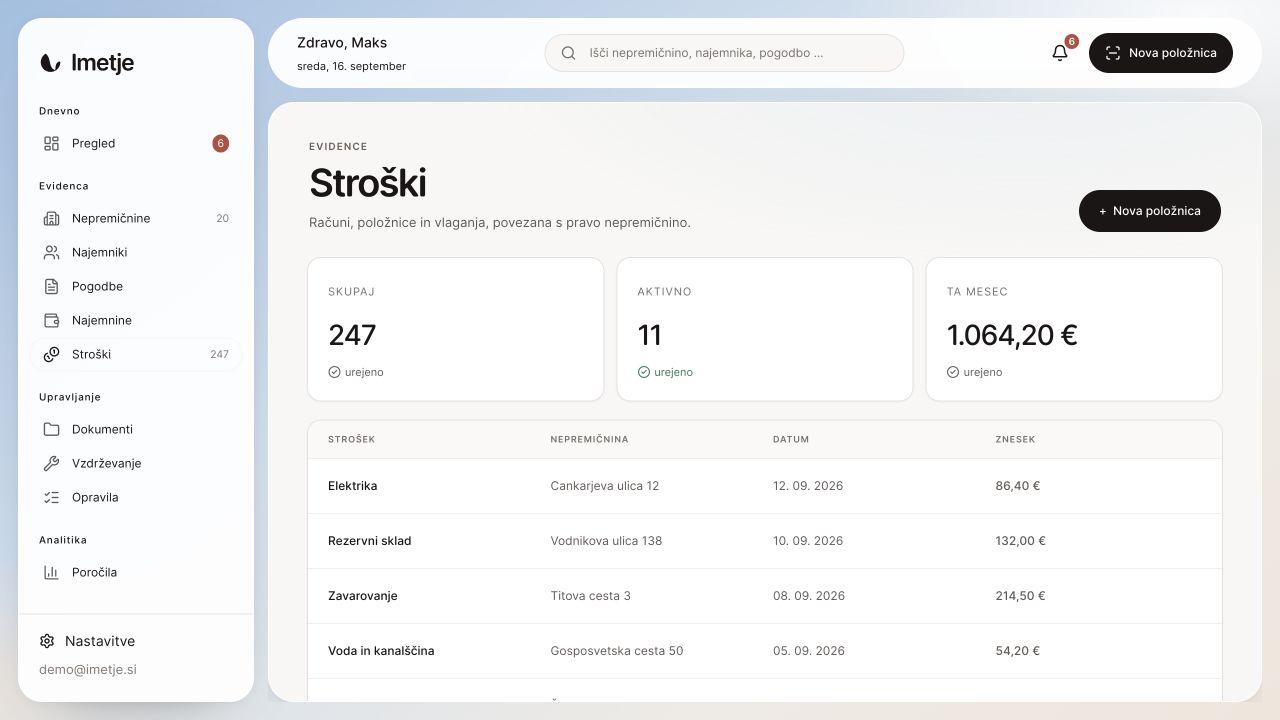Focus the search field Išči nepremičnino
Image resolution: width=1280 pixels, height=720 pixels.
pos(724,53)
